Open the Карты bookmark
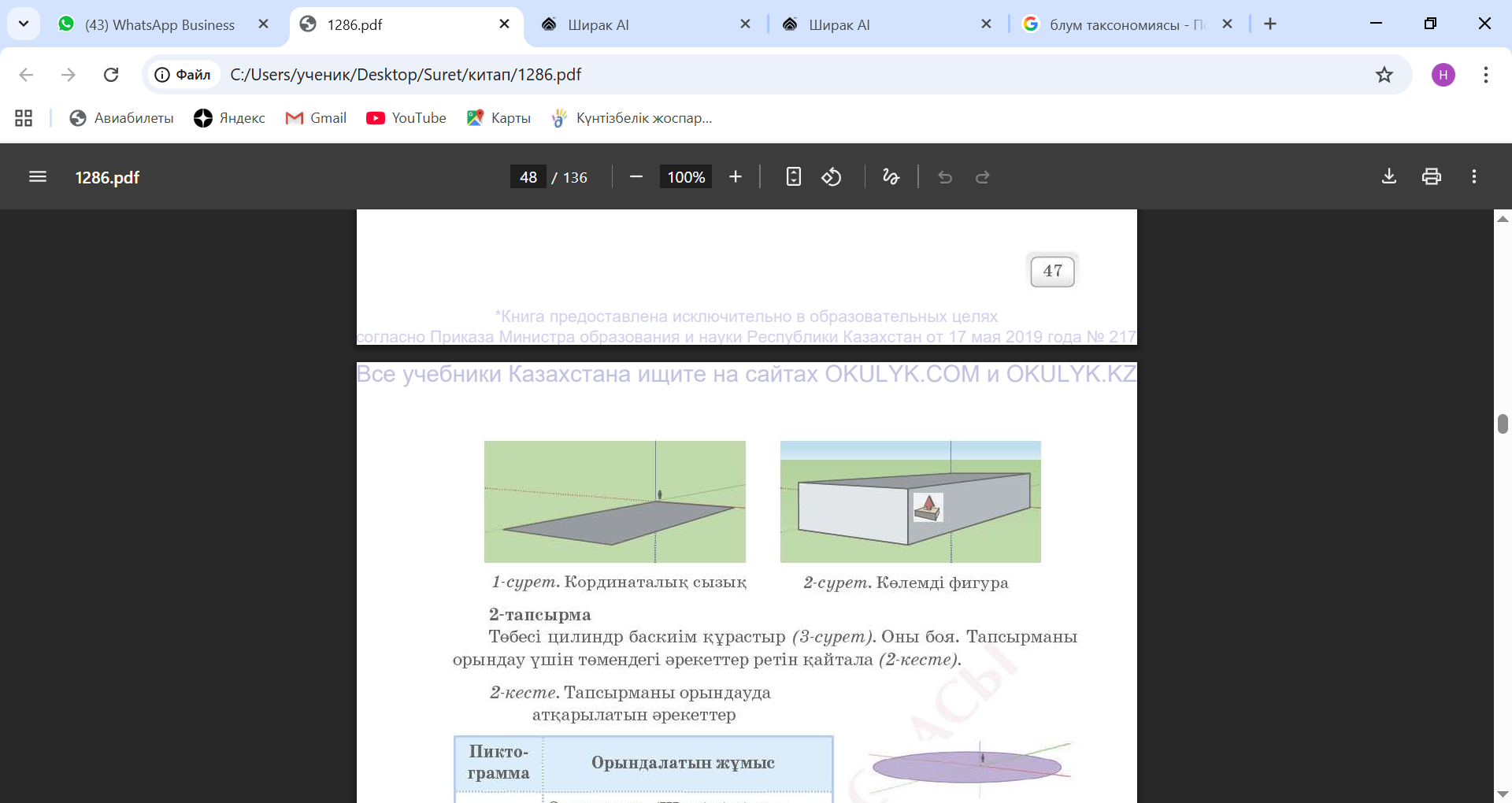 (x=498, y=118)
